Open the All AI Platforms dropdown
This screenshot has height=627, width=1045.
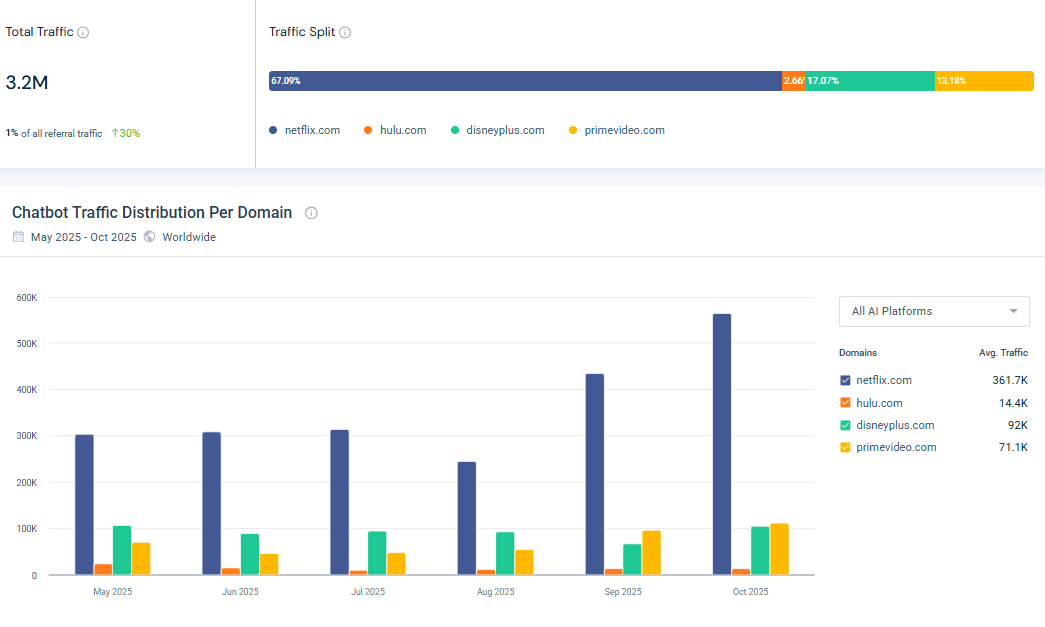pos(933,311)
